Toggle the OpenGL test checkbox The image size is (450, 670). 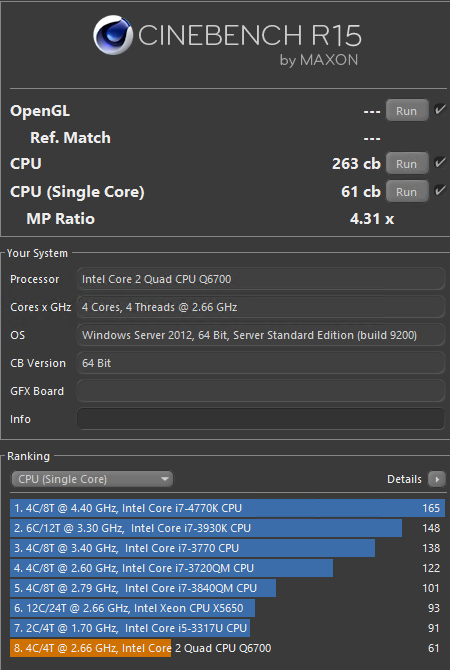tap(440, 110)
